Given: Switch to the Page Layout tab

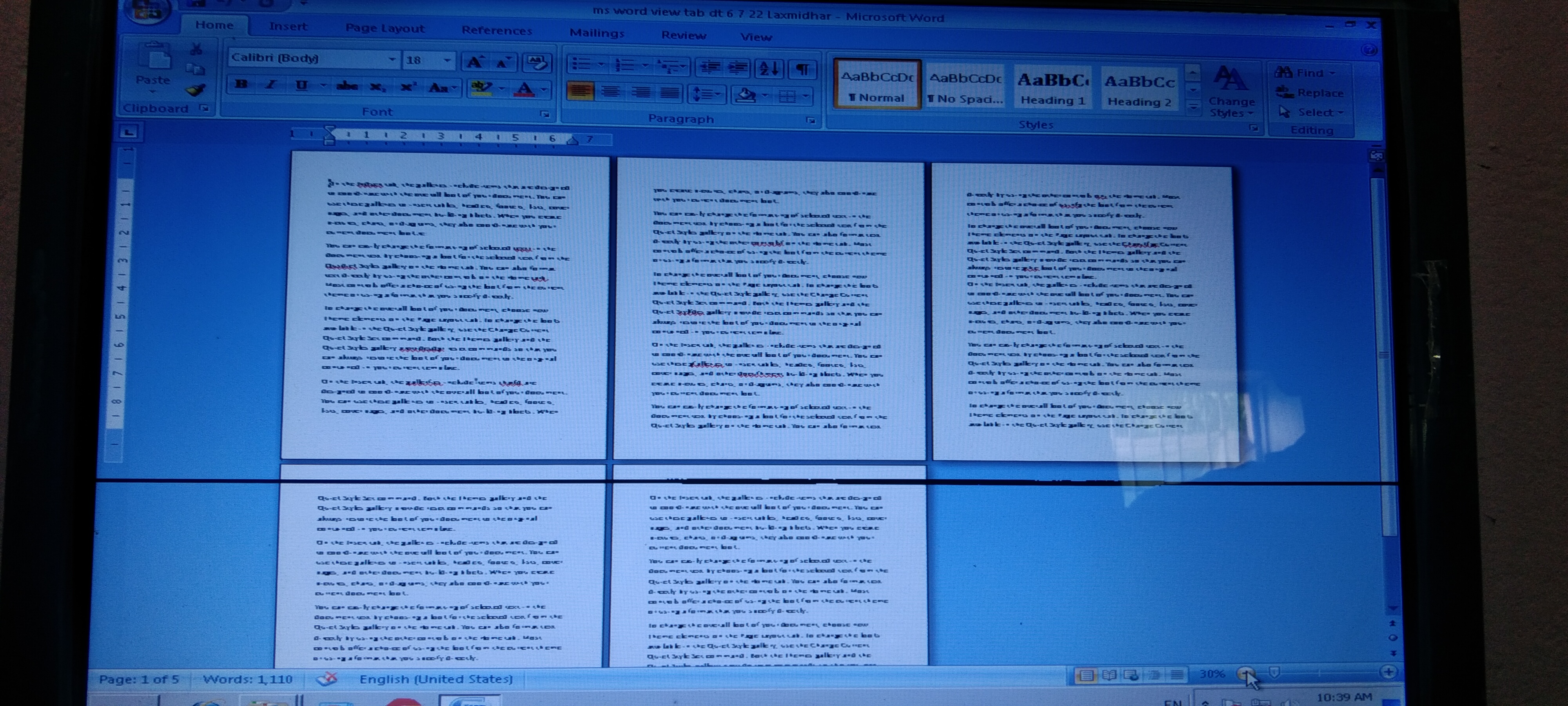Looking at the screenshot, I should click(385, 28).
